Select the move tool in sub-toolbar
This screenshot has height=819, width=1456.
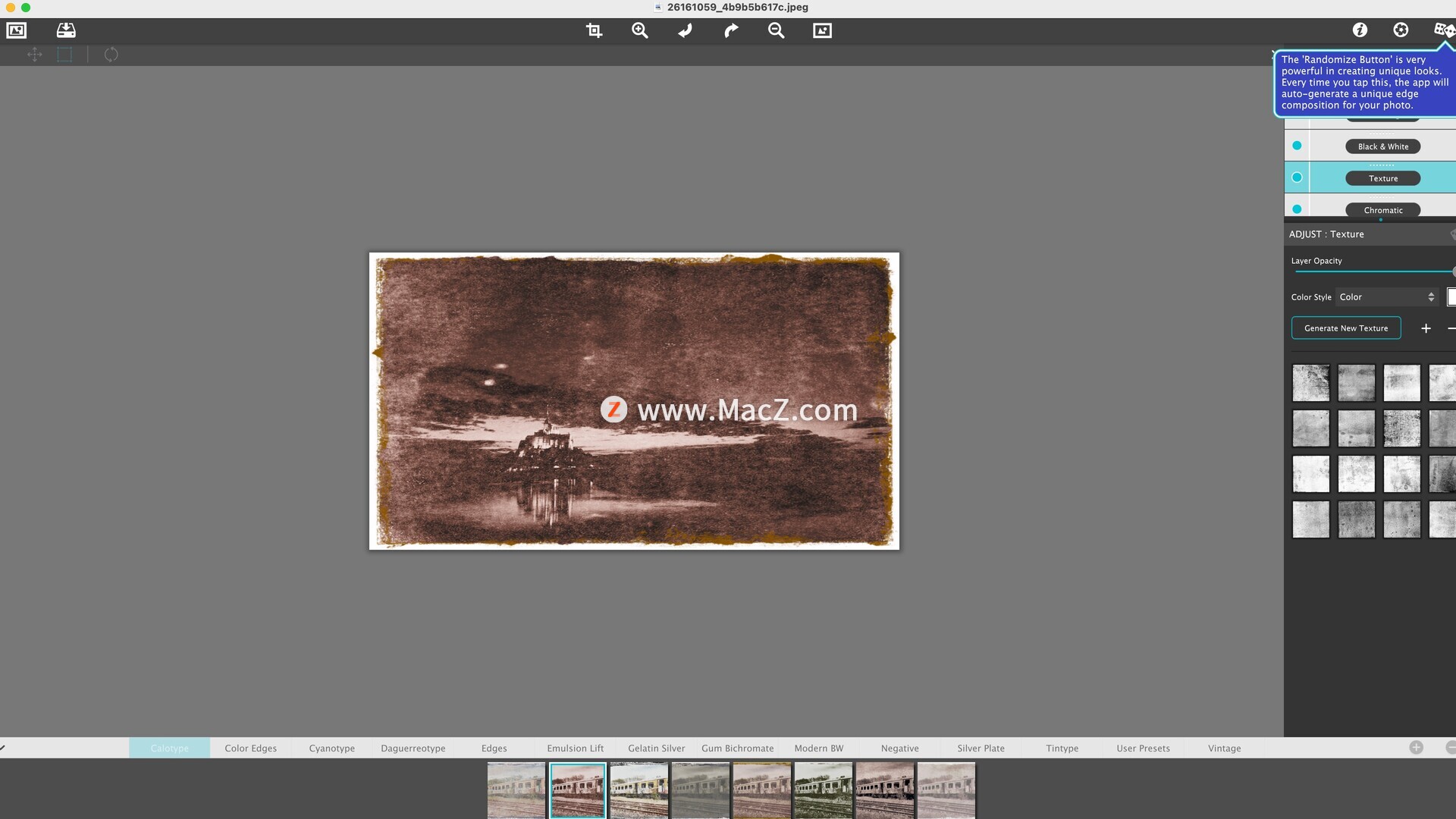pos(34,55)
